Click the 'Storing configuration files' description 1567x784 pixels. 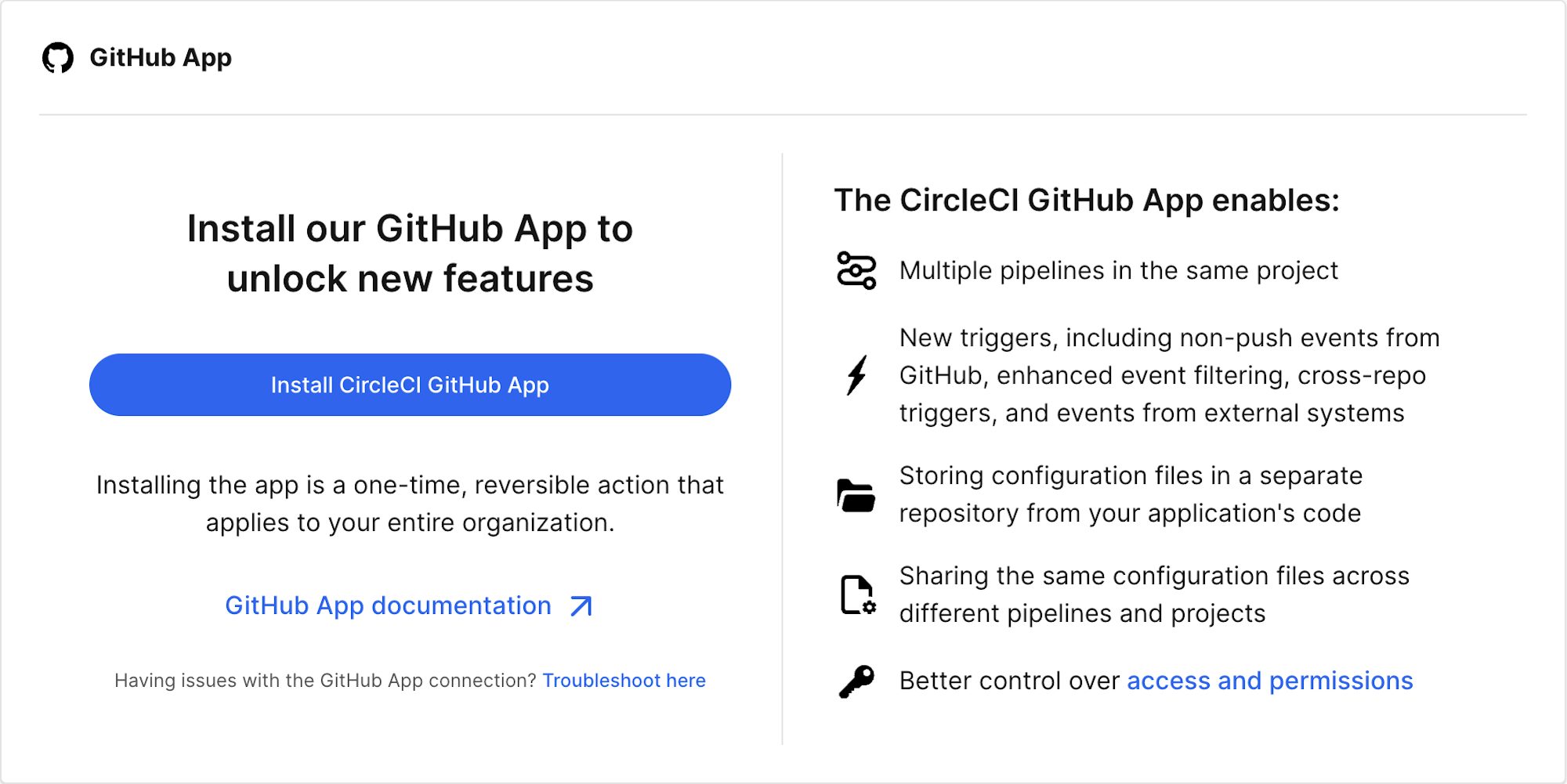[x=1131, y=495]
